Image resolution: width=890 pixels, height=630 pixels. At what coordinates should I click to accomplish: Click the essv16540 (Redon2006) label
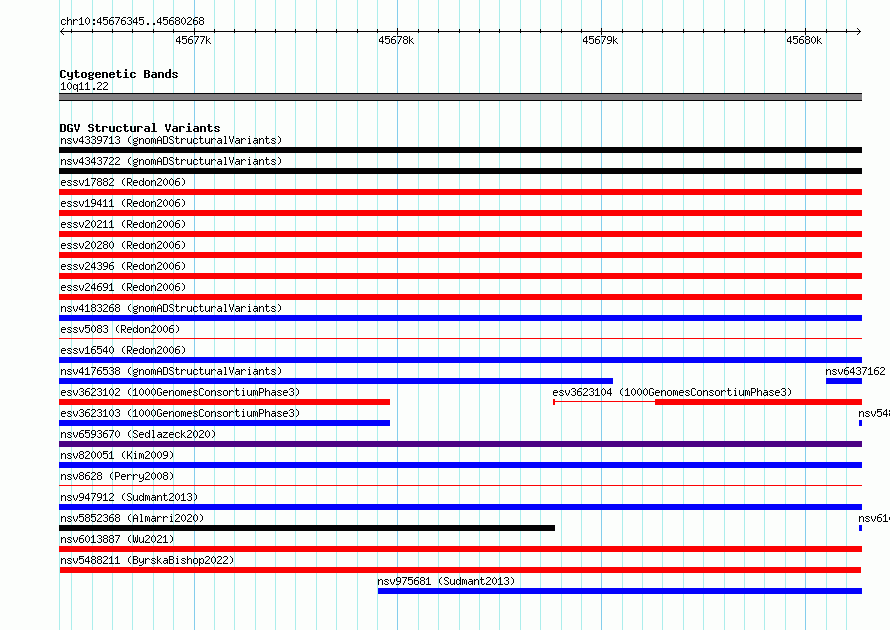tap(123, 350)
